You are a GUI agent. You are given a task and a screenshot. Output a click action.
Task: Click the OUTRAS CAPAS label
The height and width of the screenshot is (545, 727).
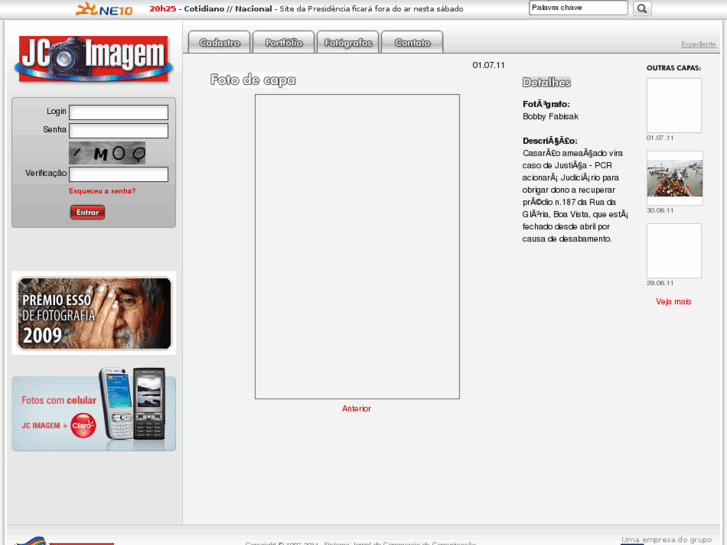point(674,68)
